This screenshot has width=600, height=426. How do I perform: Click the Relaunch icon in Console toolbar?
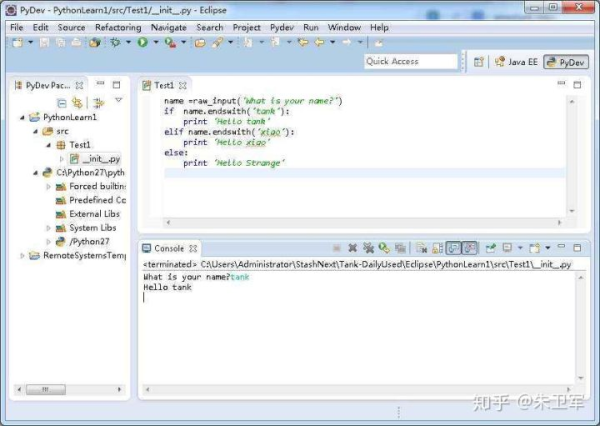pos(384,248)
